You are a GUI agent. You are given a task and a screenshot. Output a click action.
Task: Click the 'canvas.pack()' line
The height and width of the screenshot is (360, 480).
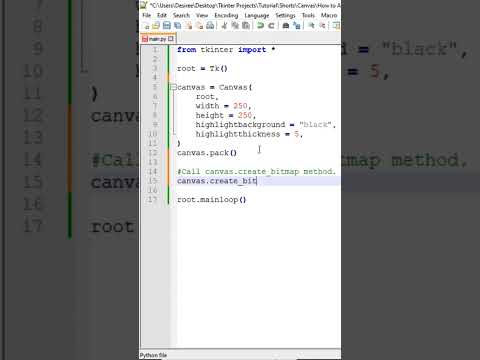point(207,153)
